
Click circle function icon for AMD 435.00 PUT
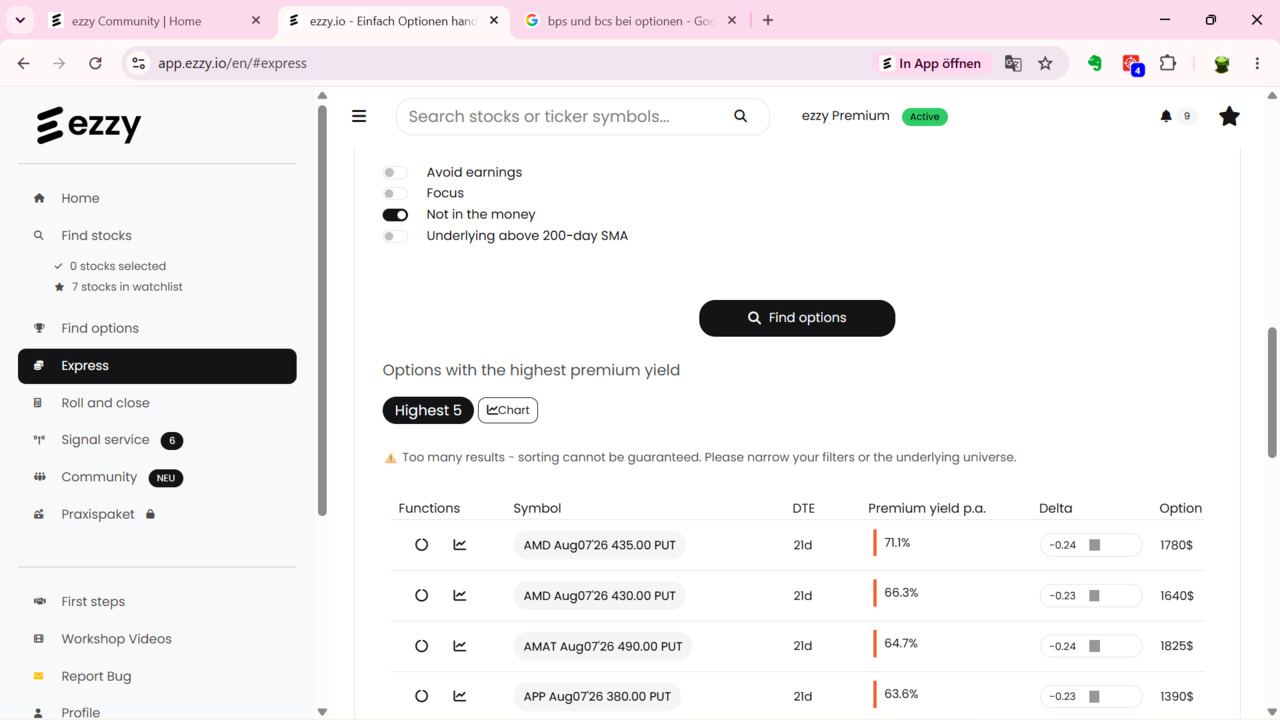pos(421,545)
